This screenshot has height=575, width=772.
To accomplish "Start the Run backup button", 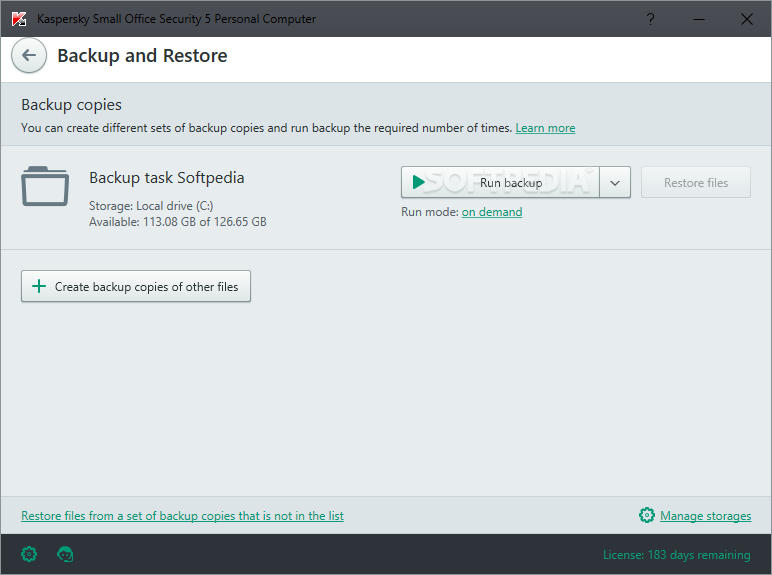I will [x=500, y=183].
